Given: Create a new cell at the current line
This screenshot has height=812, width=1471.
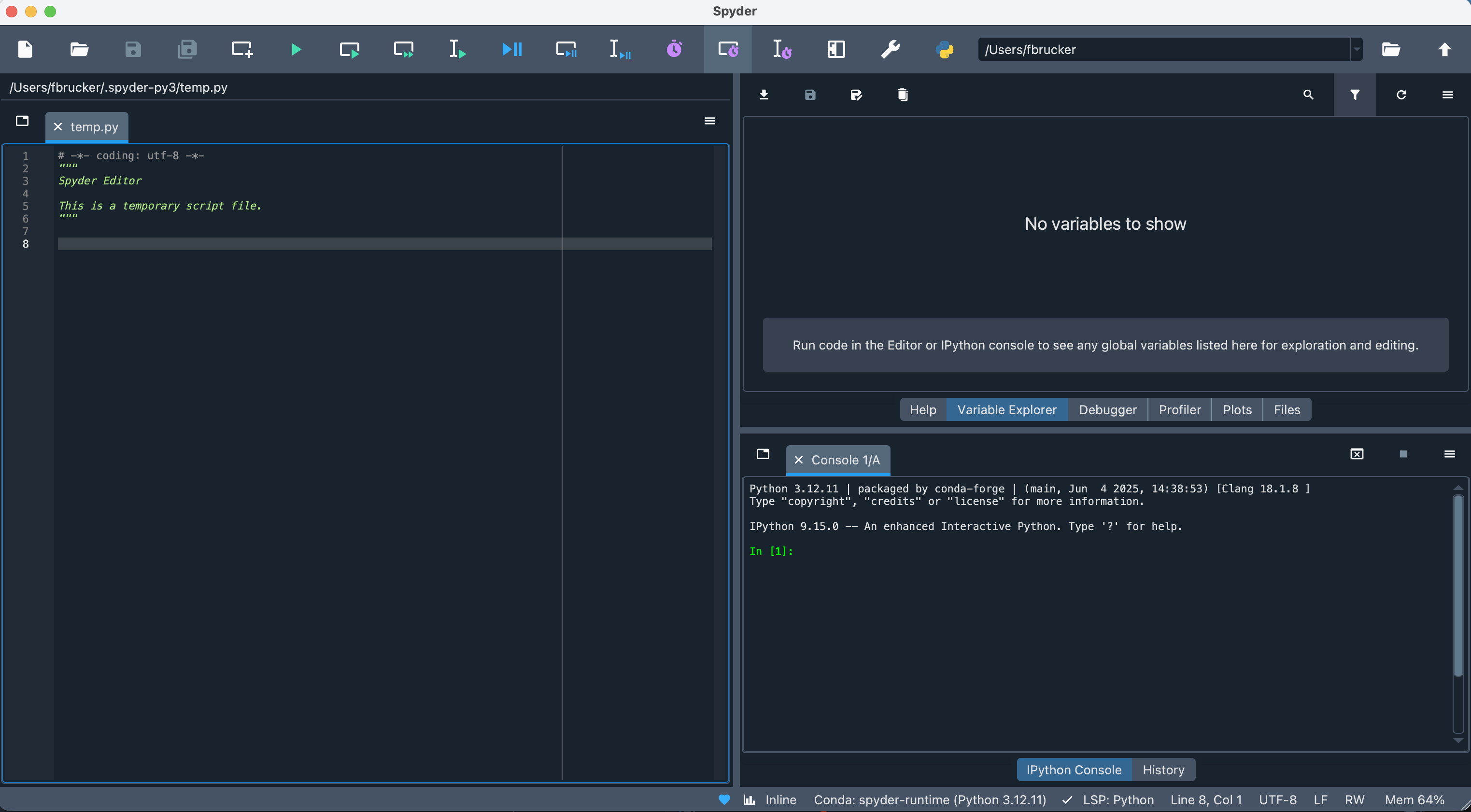Looking at the screenshot, I should click(241, 49).
